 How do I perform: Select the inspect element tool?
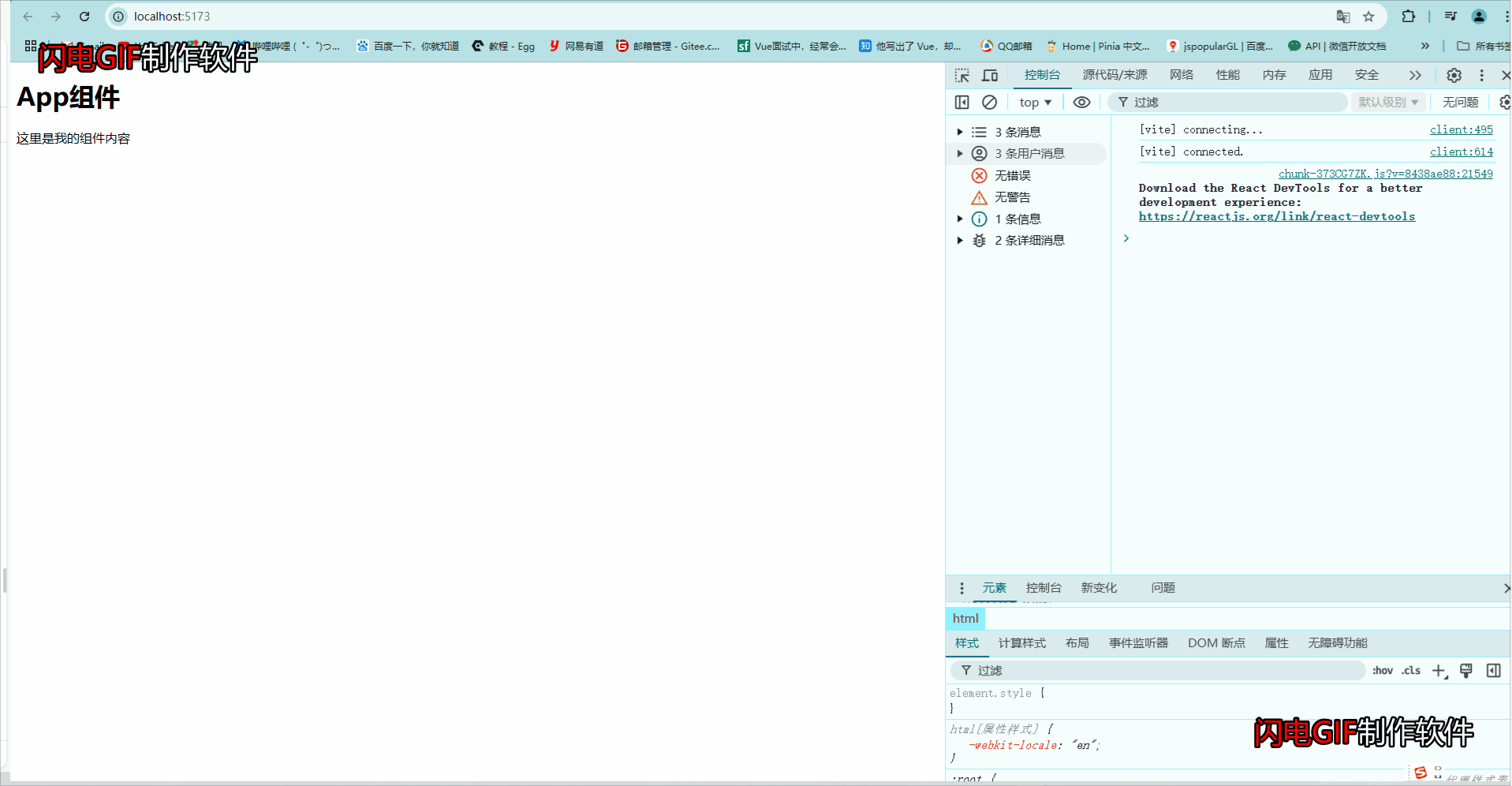961,75
